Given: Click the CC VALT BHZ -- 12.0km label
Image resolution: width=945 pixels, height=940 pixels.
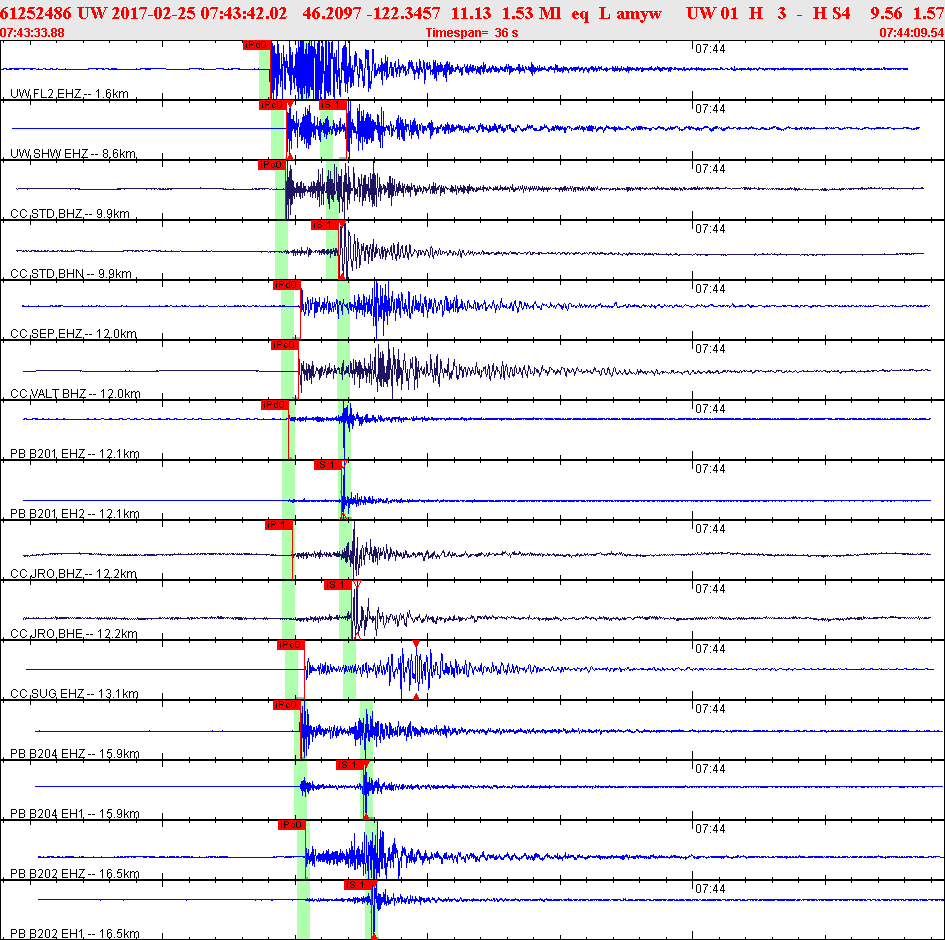Looking at the screenshot, I should click(75, 393).
